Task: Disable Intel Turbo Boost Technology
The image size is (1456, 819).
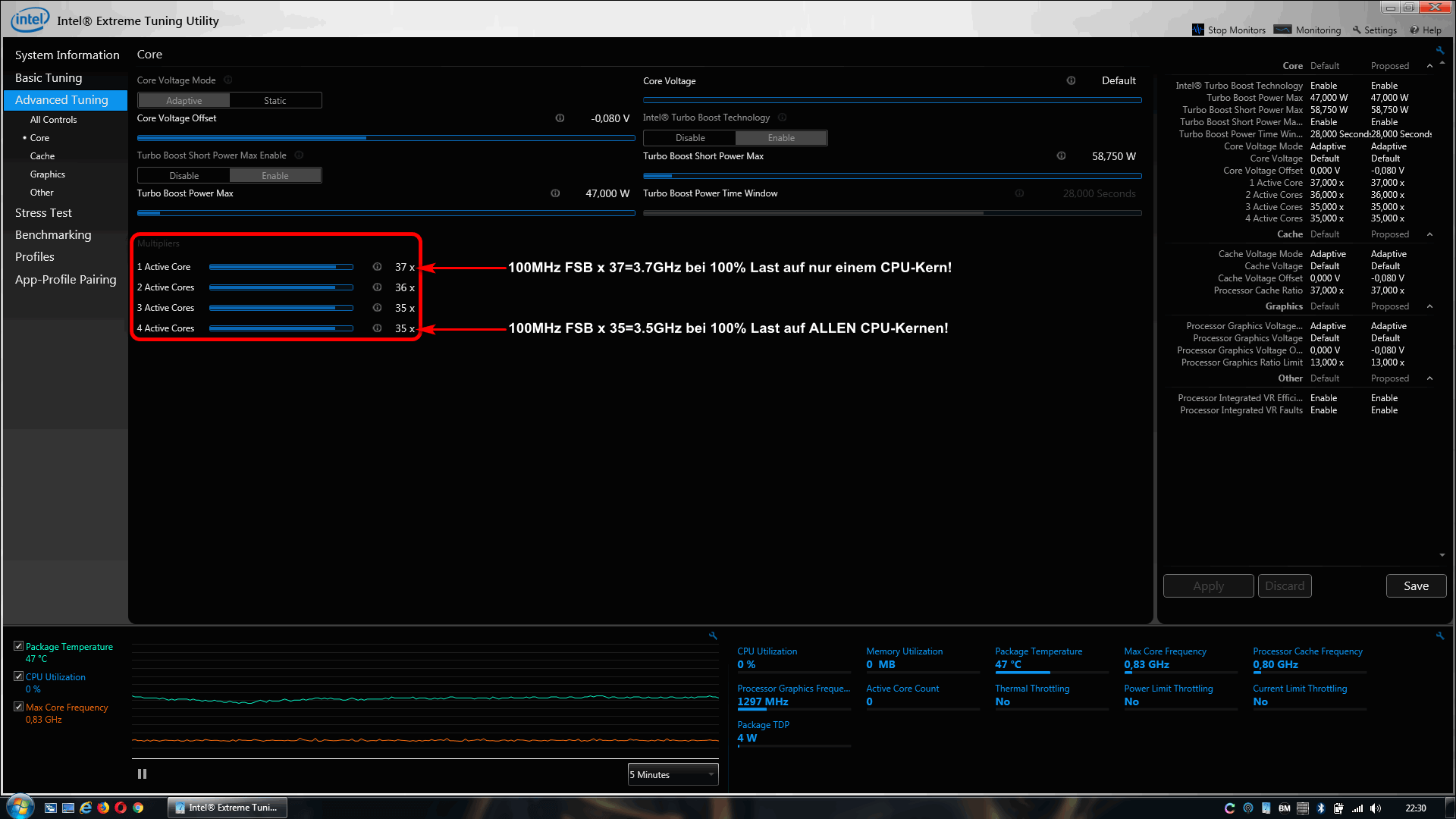Action: [x=690, y=138]
